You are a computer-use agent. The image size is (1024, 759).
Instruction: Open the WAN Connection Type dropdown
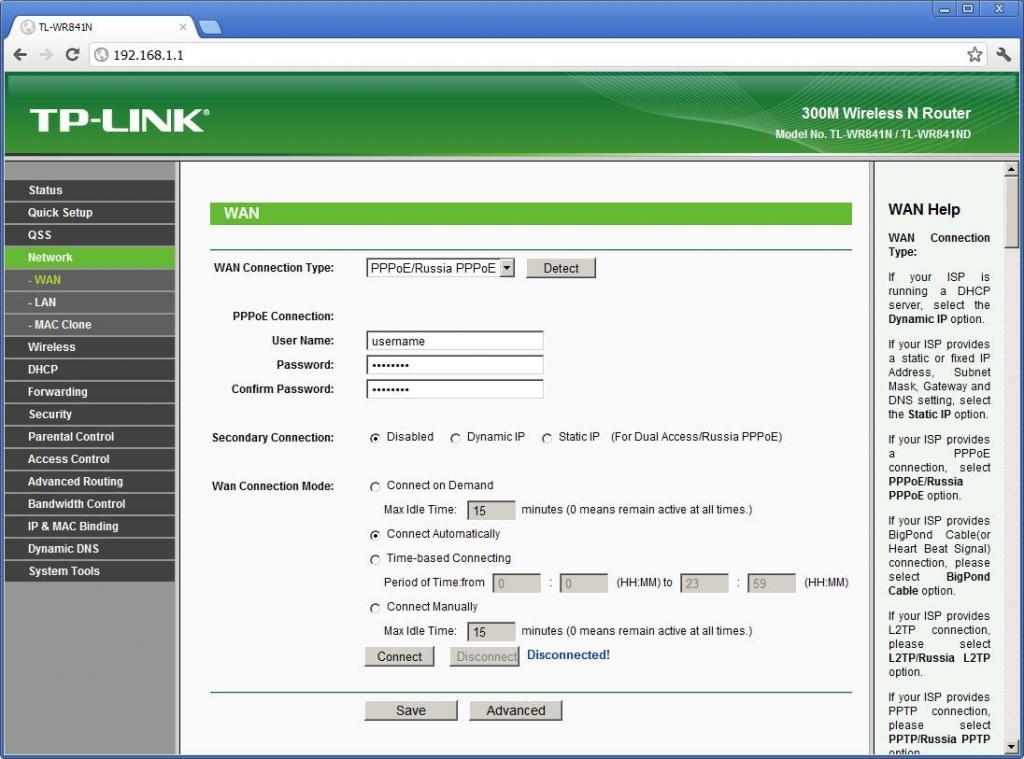coord(440,268)
